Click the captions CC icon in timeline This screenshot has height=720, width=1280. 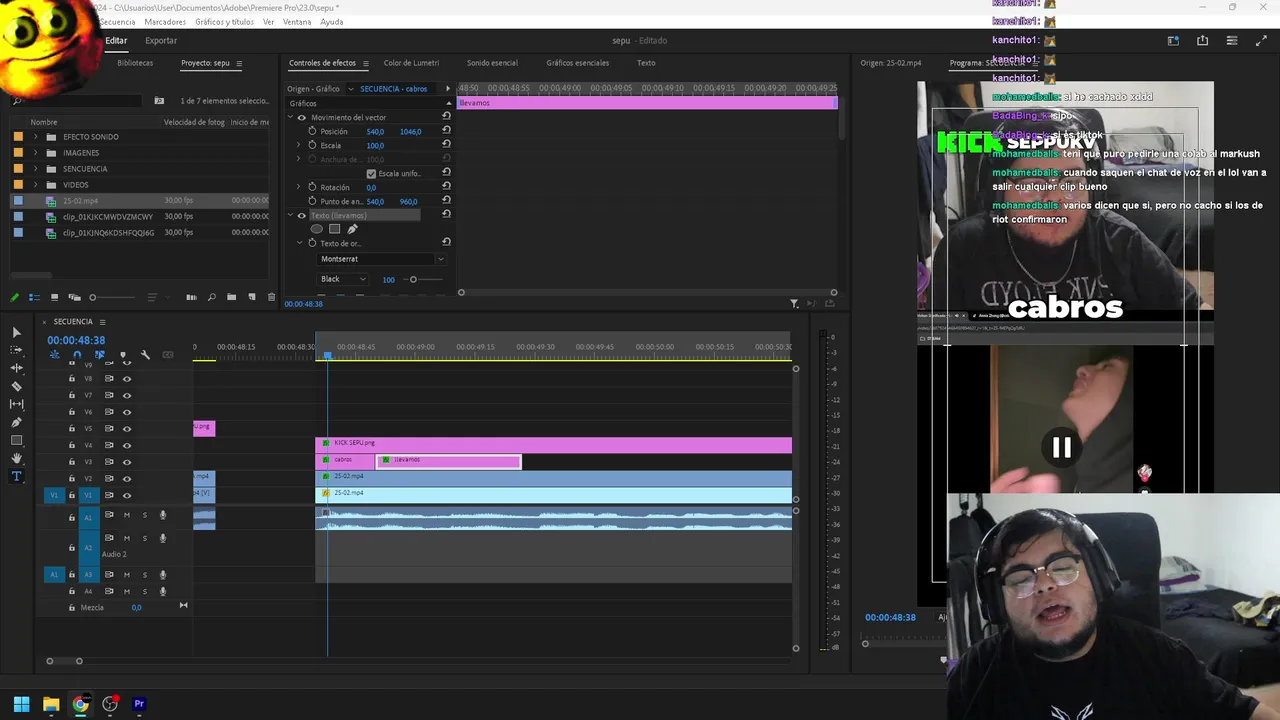tap(168, 355)
